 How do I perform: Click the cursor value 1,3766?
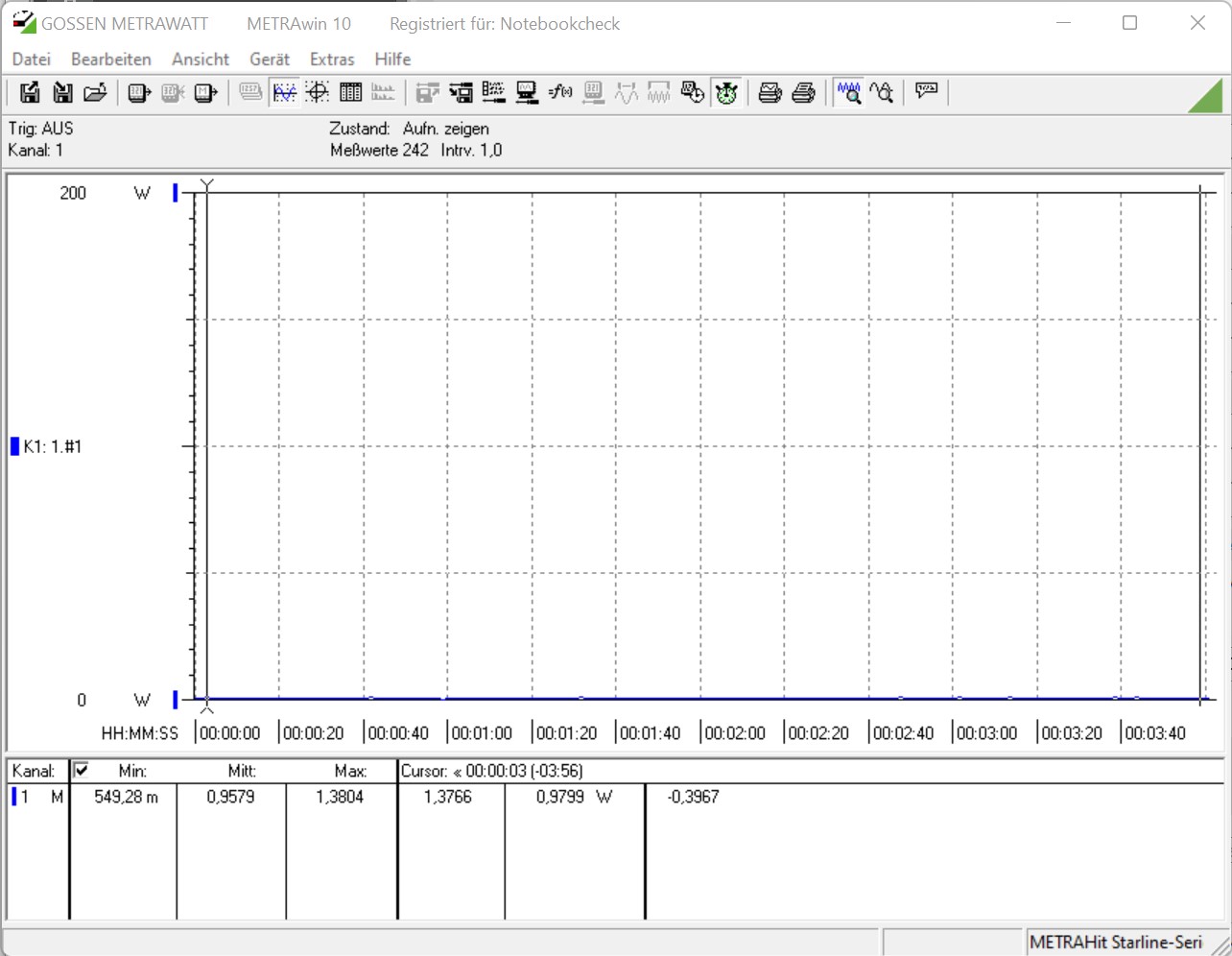(448, 797)
